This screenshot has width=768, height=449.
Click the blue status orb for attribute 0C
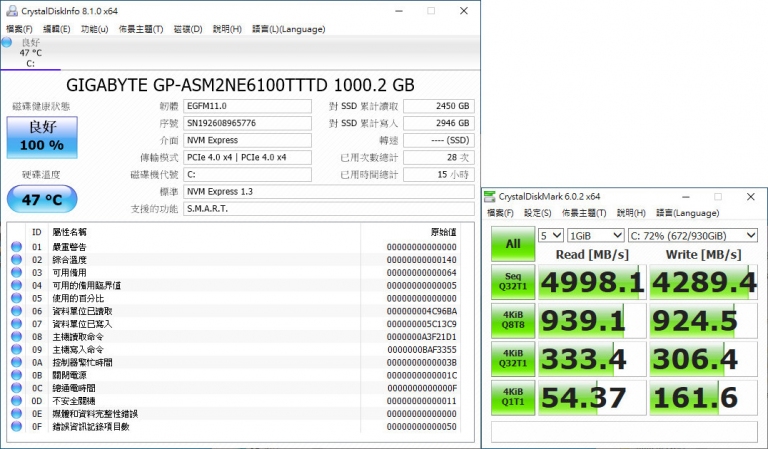pos(17,388)
